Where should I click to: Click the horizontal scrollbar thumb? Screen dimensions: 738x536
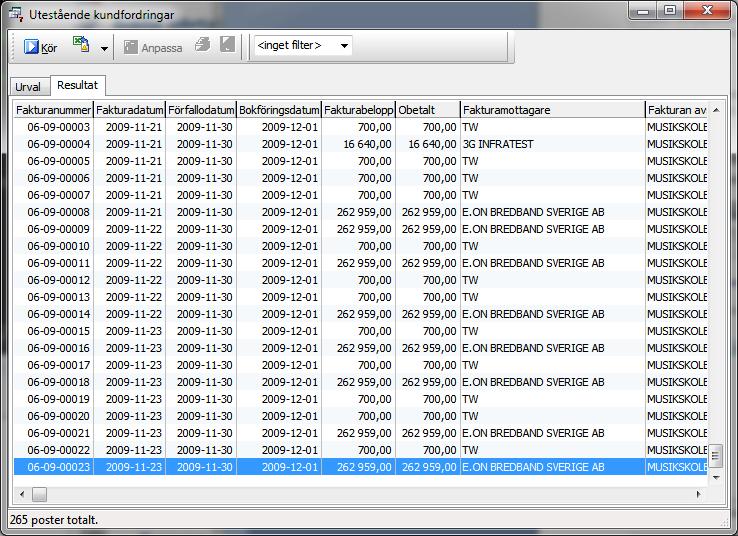[x=40, y=494]
